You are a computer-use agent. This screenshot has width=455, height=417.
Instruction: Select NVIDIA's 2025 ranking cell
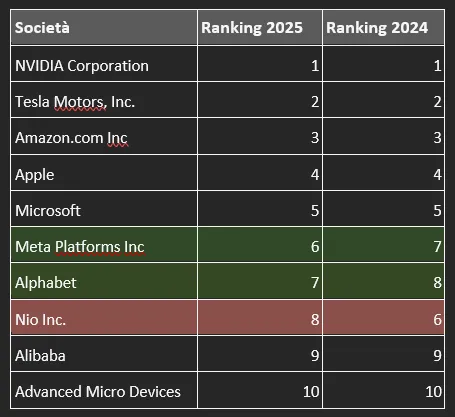pos(260,64)
